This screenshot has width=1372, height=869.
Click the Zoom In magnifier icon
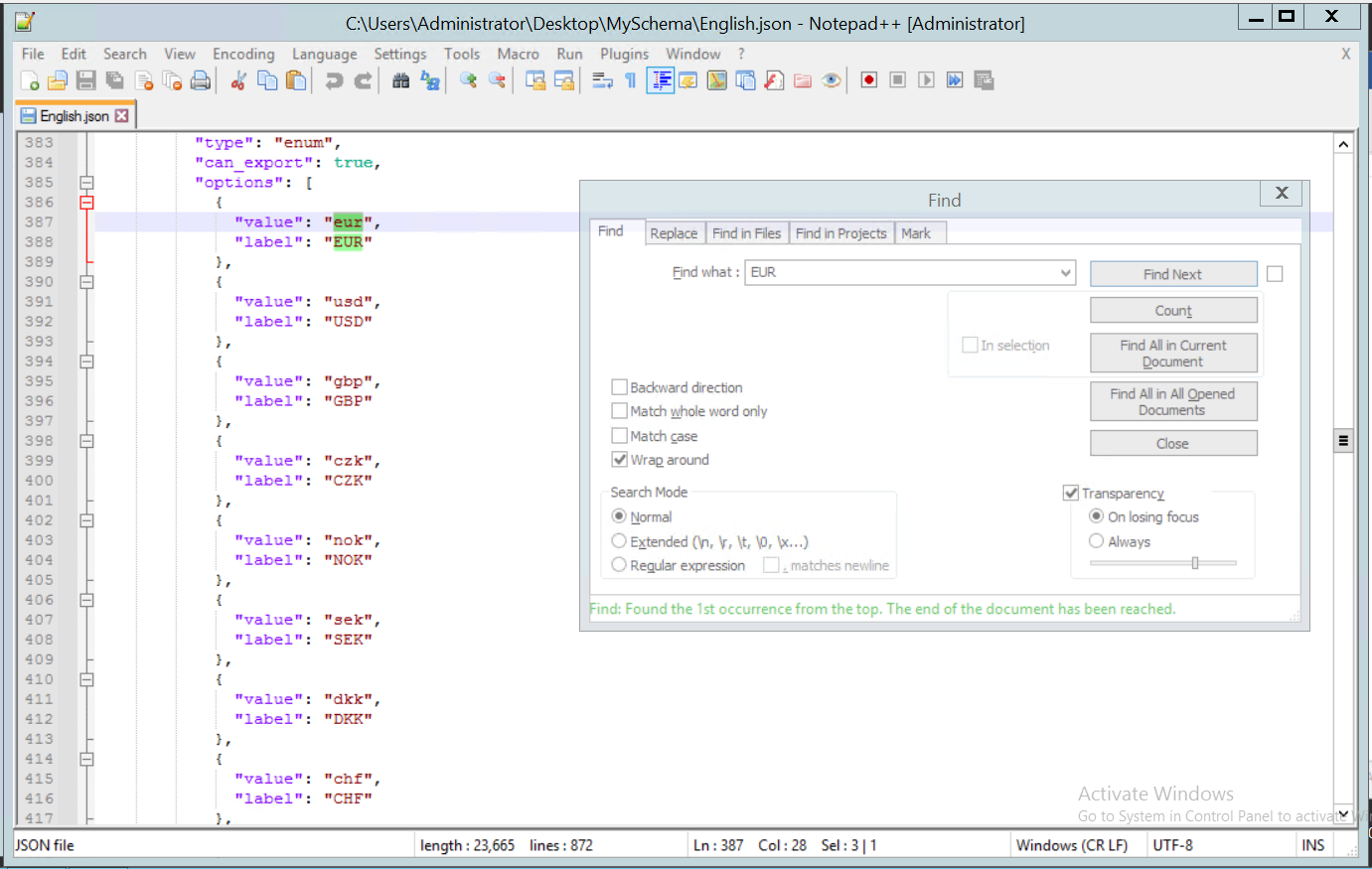468,81
